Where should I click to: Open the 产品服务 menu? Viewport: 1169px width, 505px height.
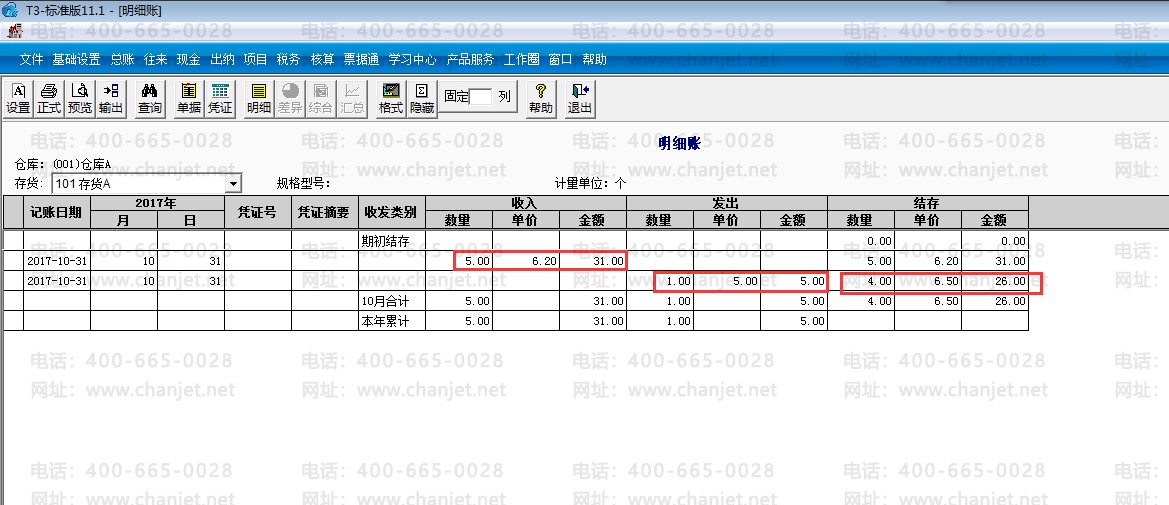[x=470, y=60]
